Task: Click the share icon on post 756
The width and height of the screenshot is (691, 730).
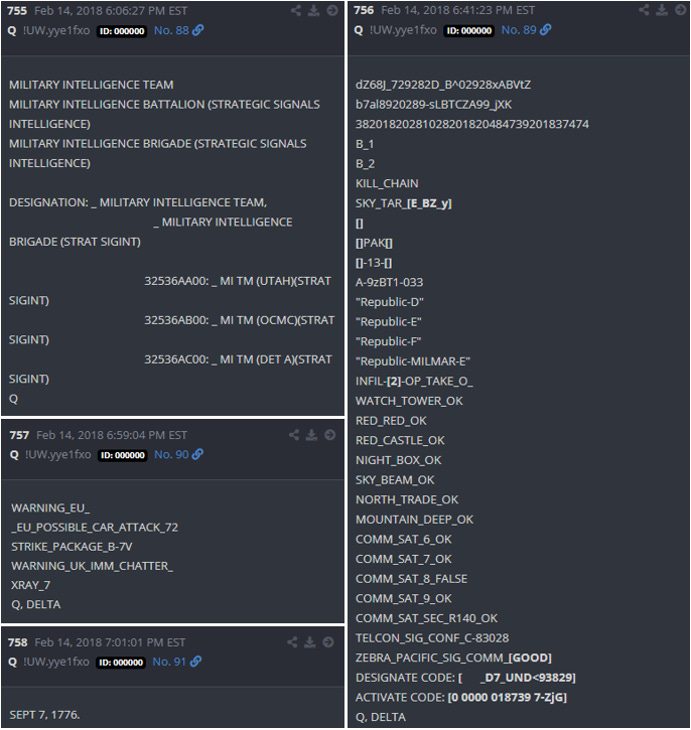Action: [644, 10]
